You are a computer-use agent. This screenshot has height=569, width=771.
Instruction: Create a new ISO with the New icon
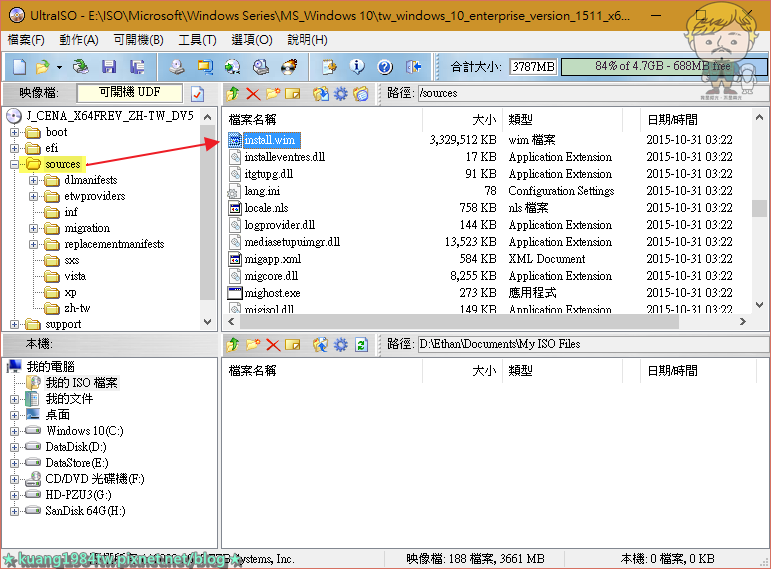click(x=19, y=67)
